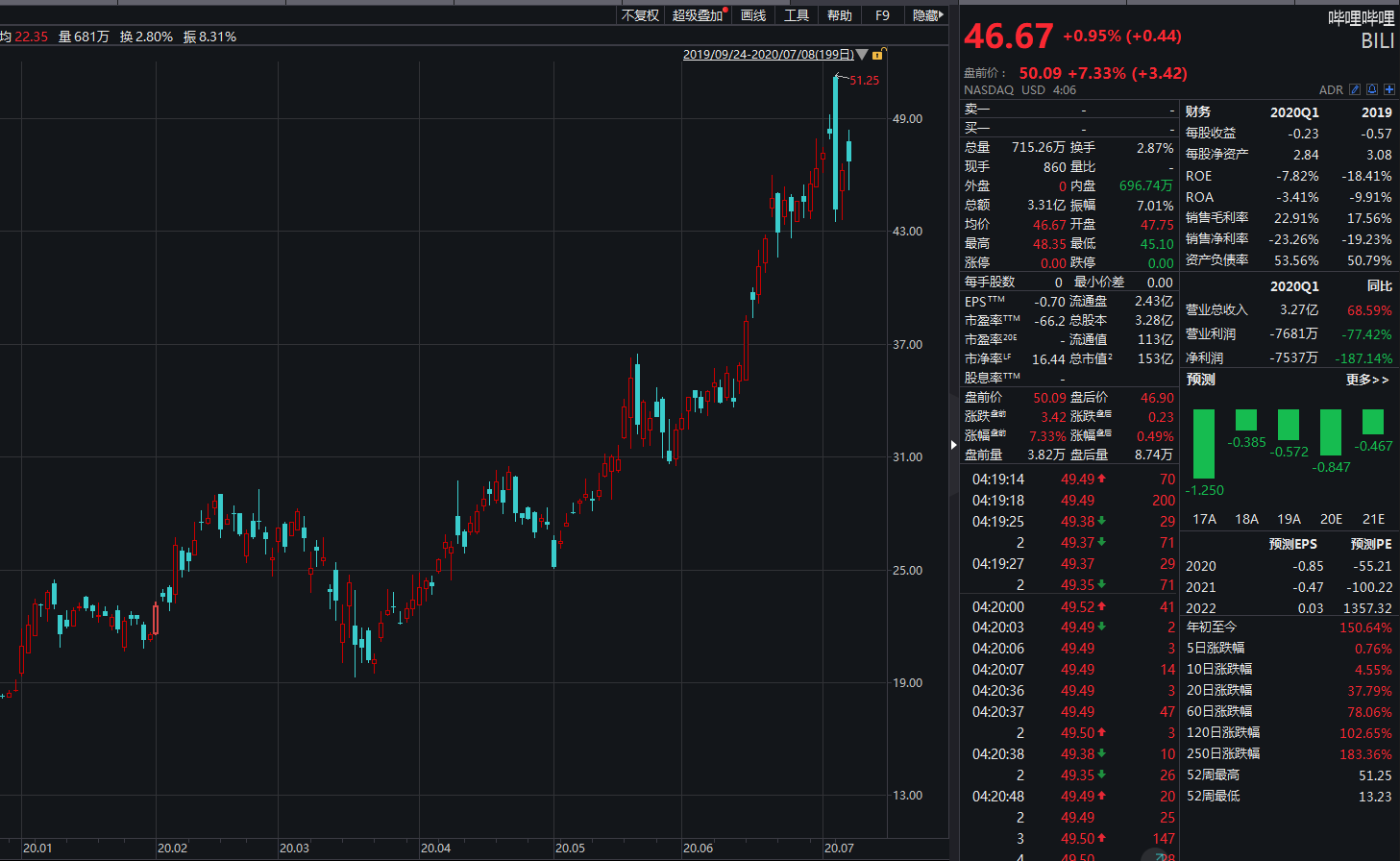Viewport: 1400px width, 861px height.
Task: Click the 总市值 value 153亿
Action: (1155, 358)
